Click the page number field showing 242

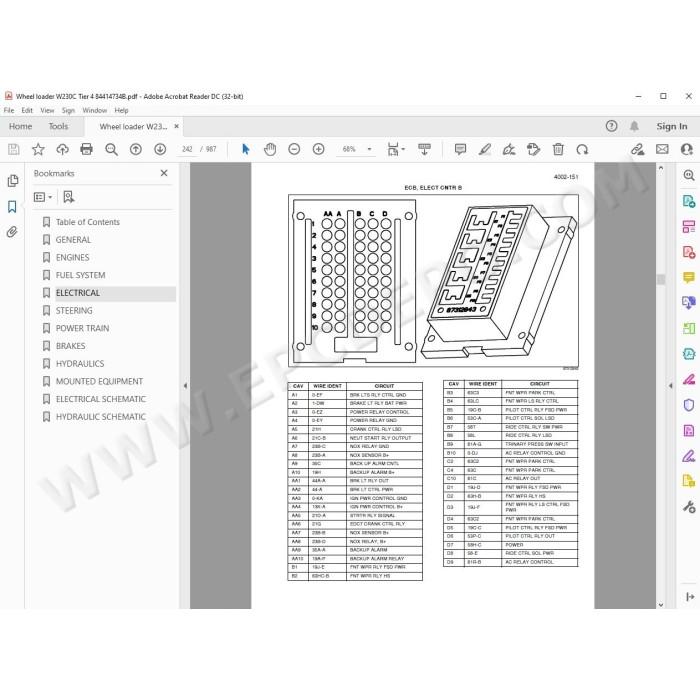pyautogui.click(x=187, y=149)
